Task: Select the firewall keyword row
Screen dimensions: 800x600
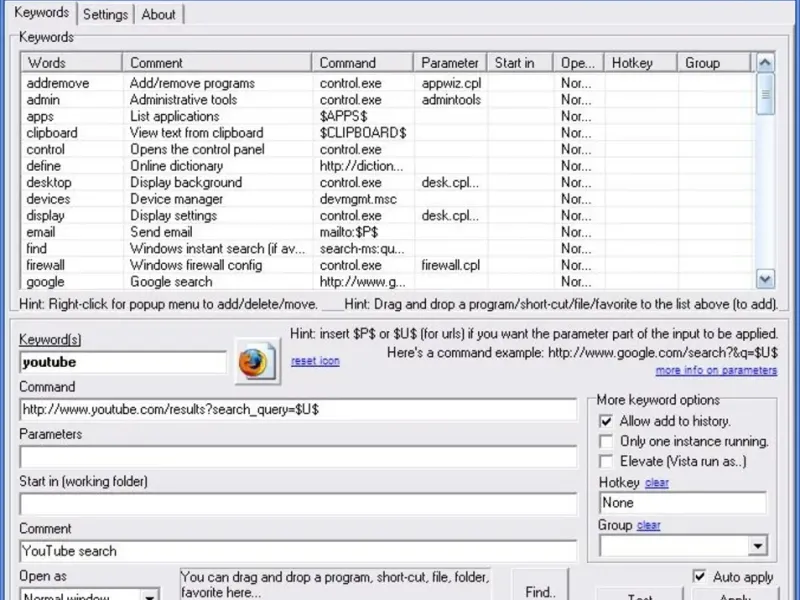Action: pyautogui.click(x=387, y=265)
